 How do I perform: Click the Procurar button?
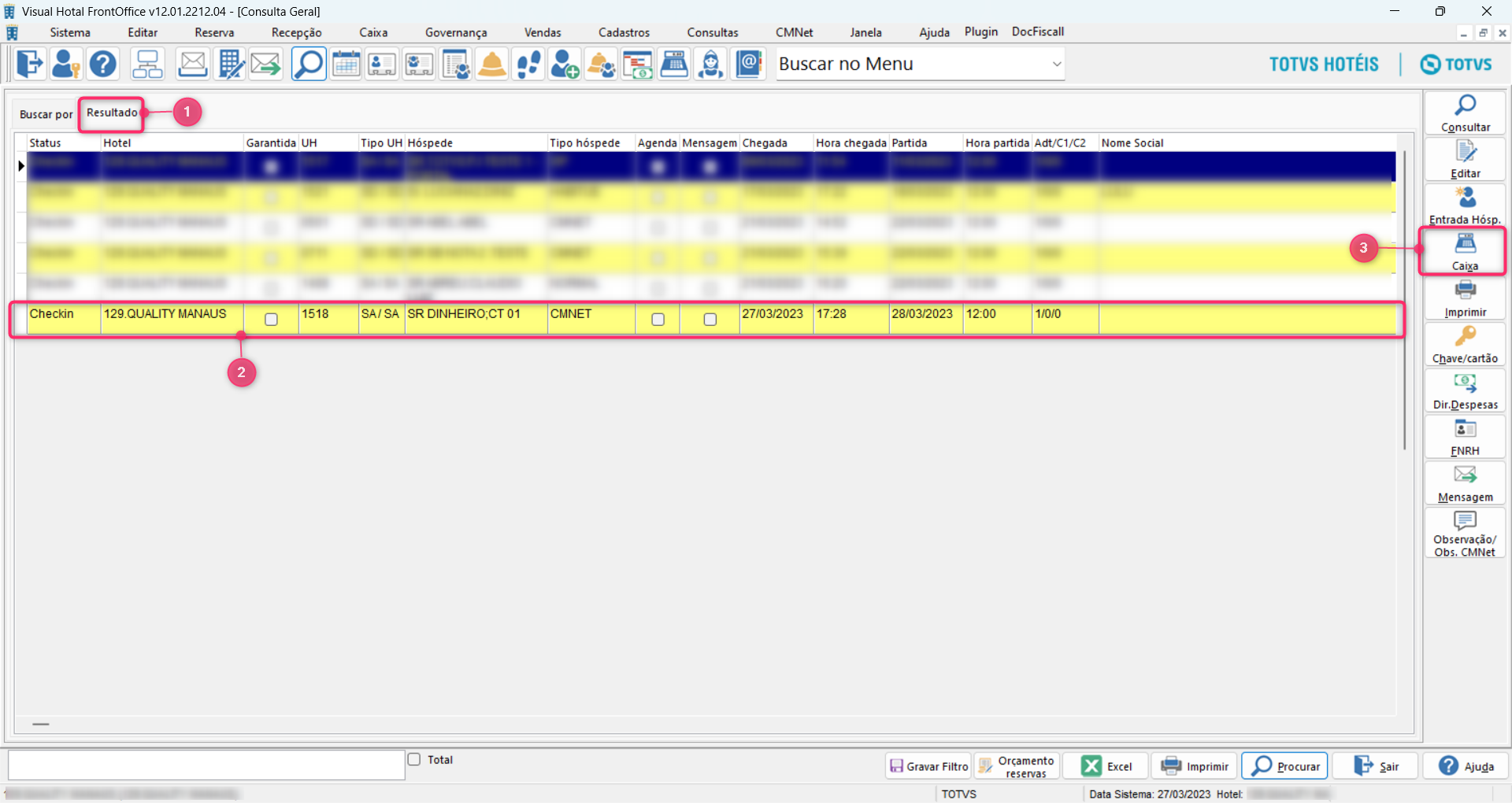[x=1285, y=766]
